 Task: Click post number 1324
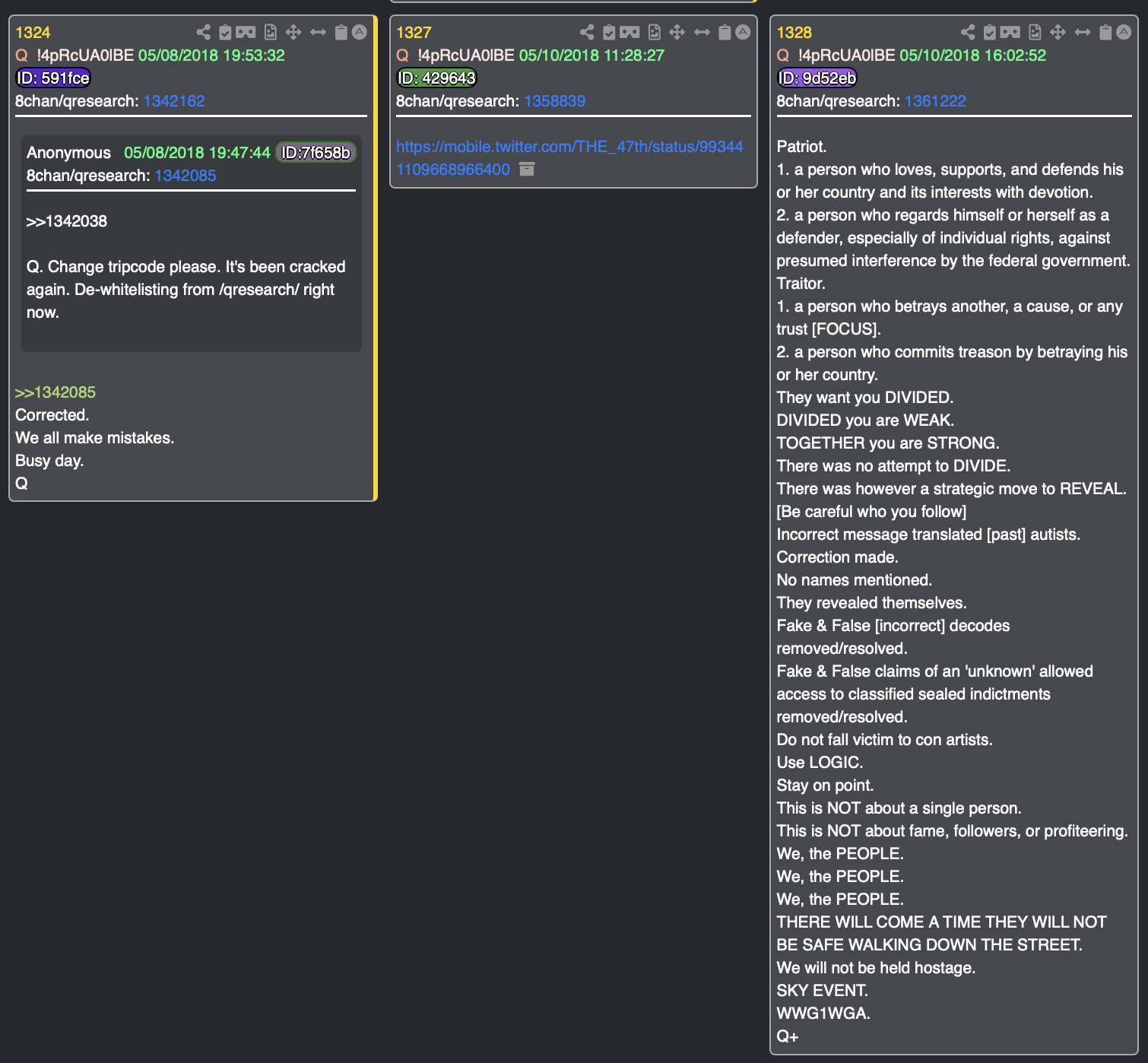point(33,33)
